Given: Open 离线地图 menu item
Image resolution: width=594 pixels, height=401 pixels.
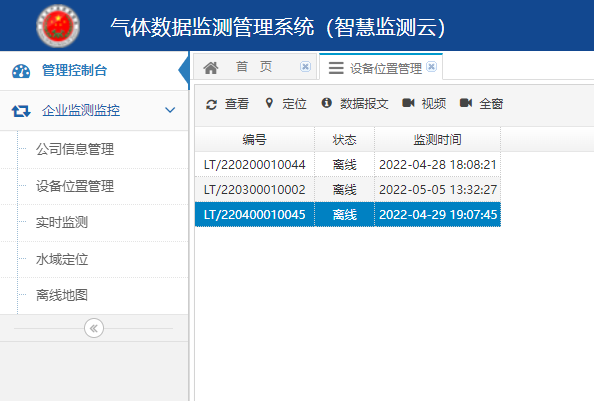Looking at the screenshot, I should point(62,295).
